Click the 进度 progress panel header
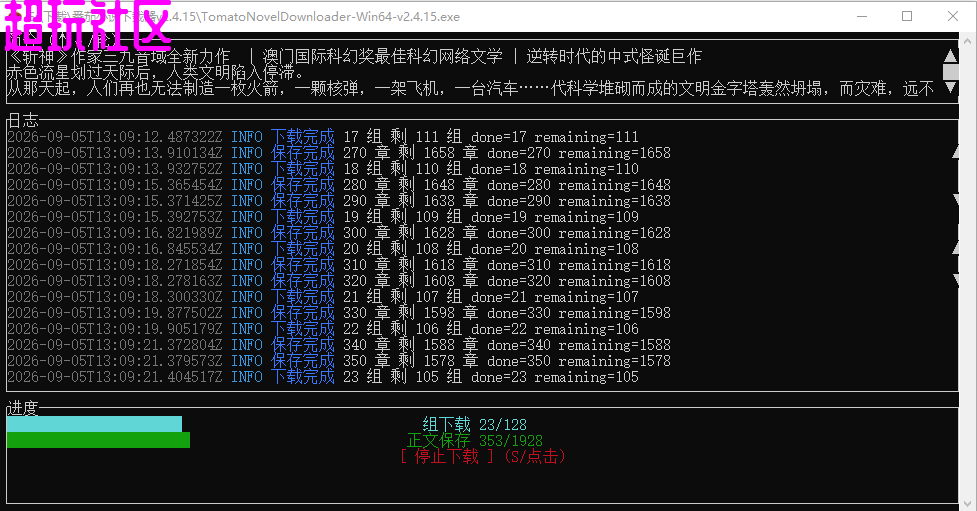This screenshot has height=511, width=977. coord(22,408)
